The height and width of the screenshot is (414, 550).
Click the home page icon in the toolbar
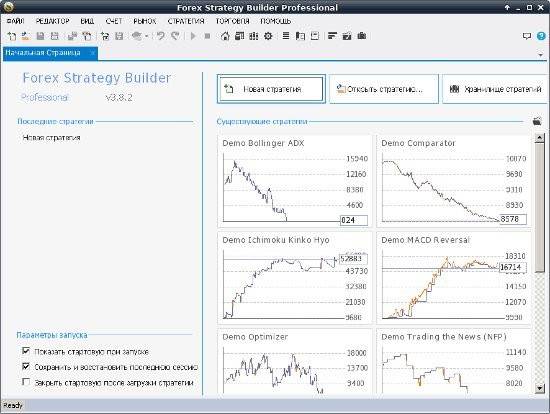pyautogui.click(x=225, y=36)
